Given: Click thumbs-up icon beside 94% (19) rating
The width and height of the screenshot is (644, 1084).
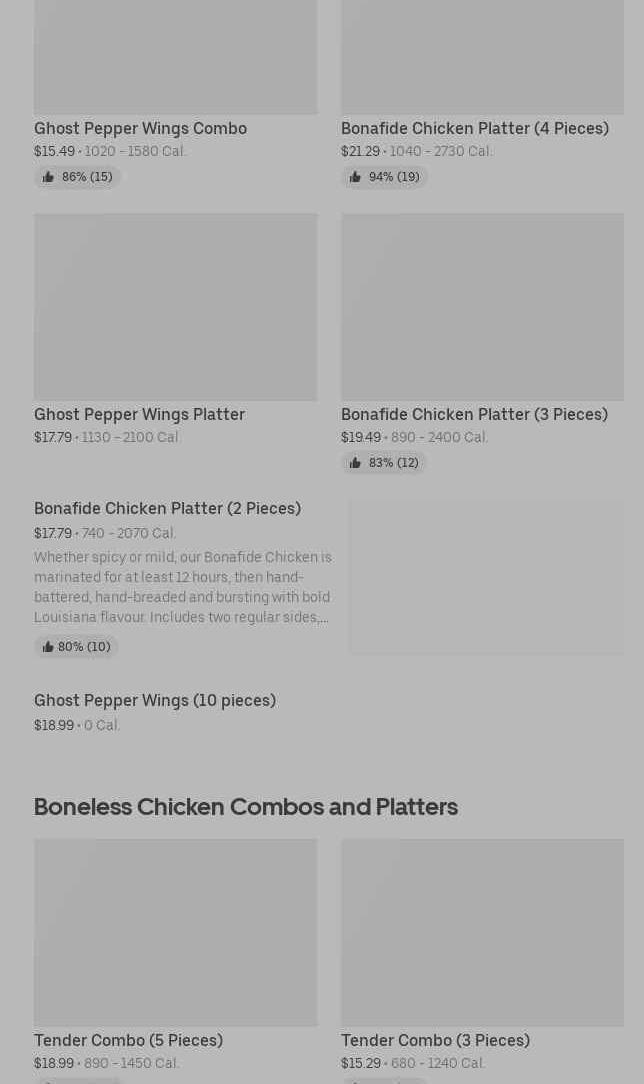Looking at the screenshot, I should coord(355,177).
